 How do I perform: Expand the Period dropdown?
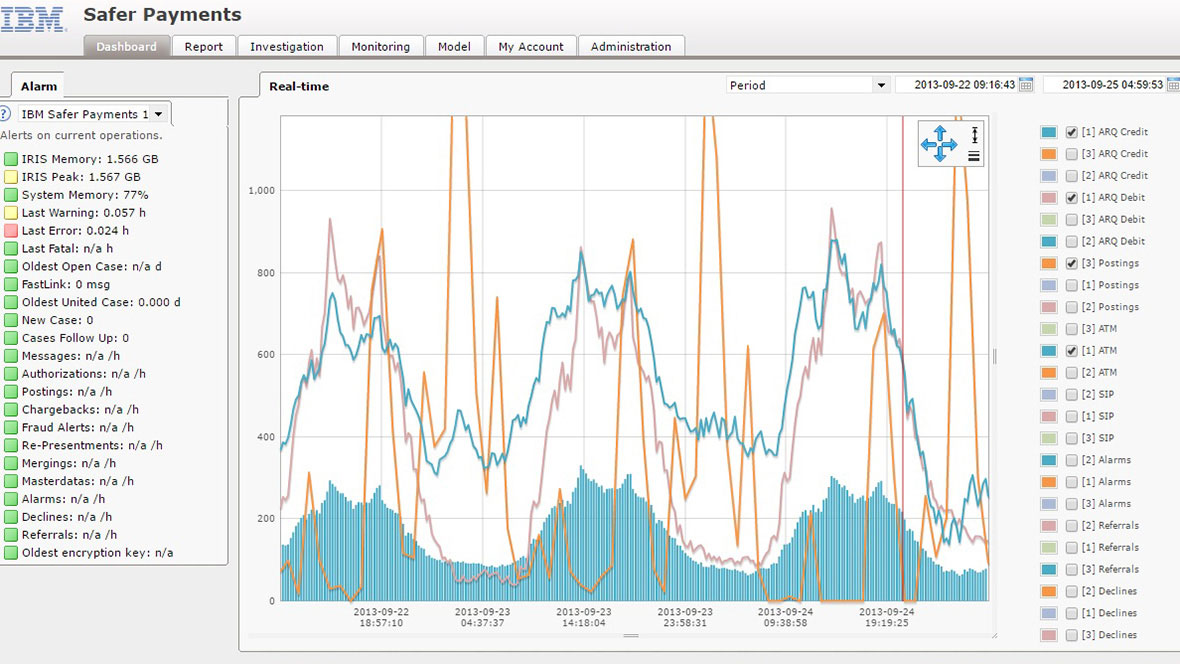(881, 86)
